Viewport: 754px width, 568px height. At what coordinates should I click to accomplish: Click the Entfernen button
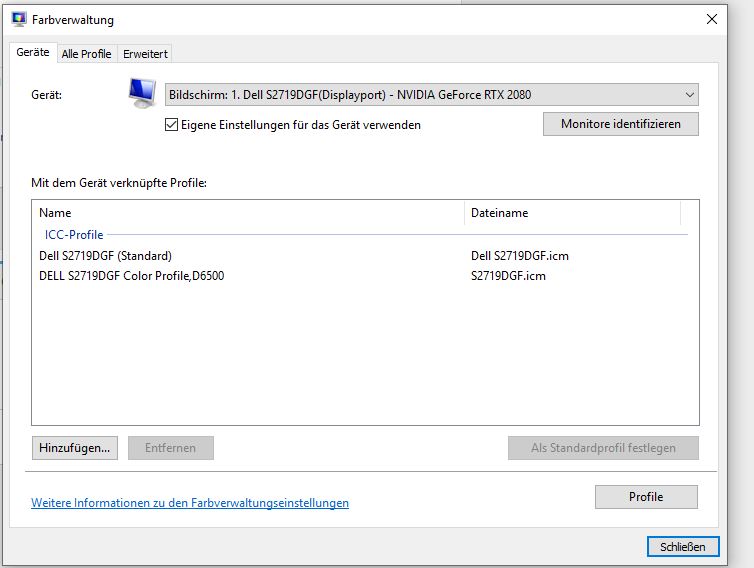coord(171,448)
